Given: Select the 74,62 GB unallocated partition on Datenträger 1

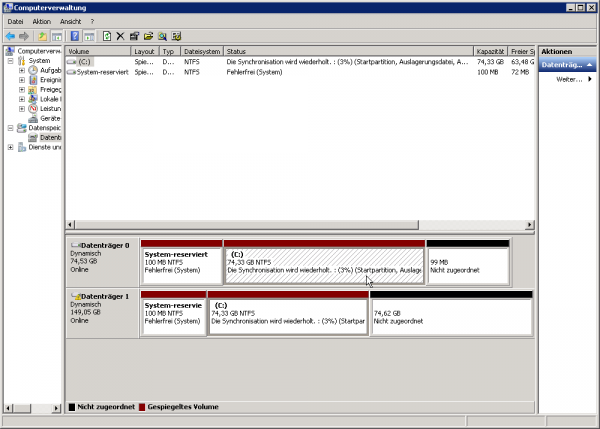Looking at the screenshot, I should [x=450, y=315].
